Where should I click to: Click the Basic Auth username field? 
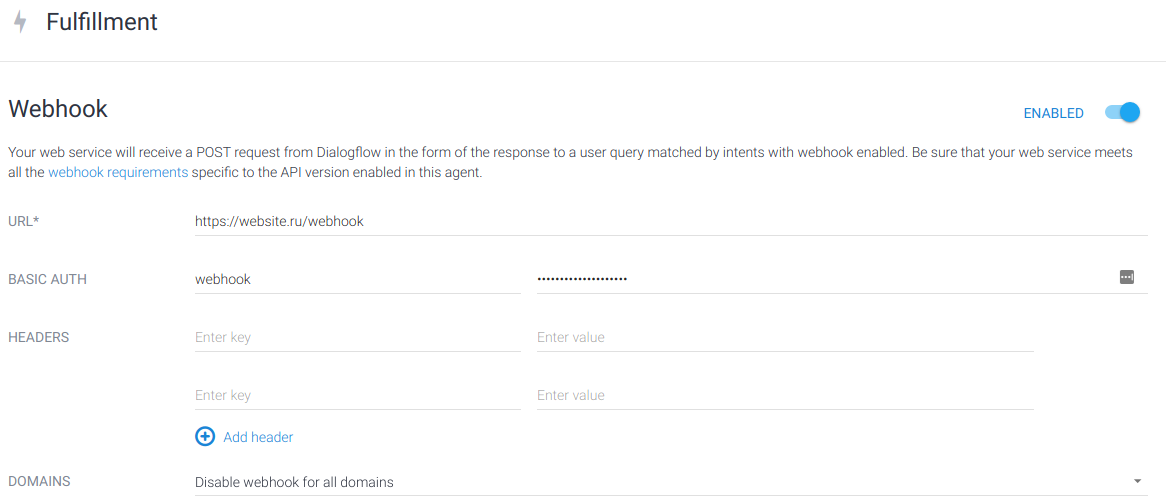point(357,279)
